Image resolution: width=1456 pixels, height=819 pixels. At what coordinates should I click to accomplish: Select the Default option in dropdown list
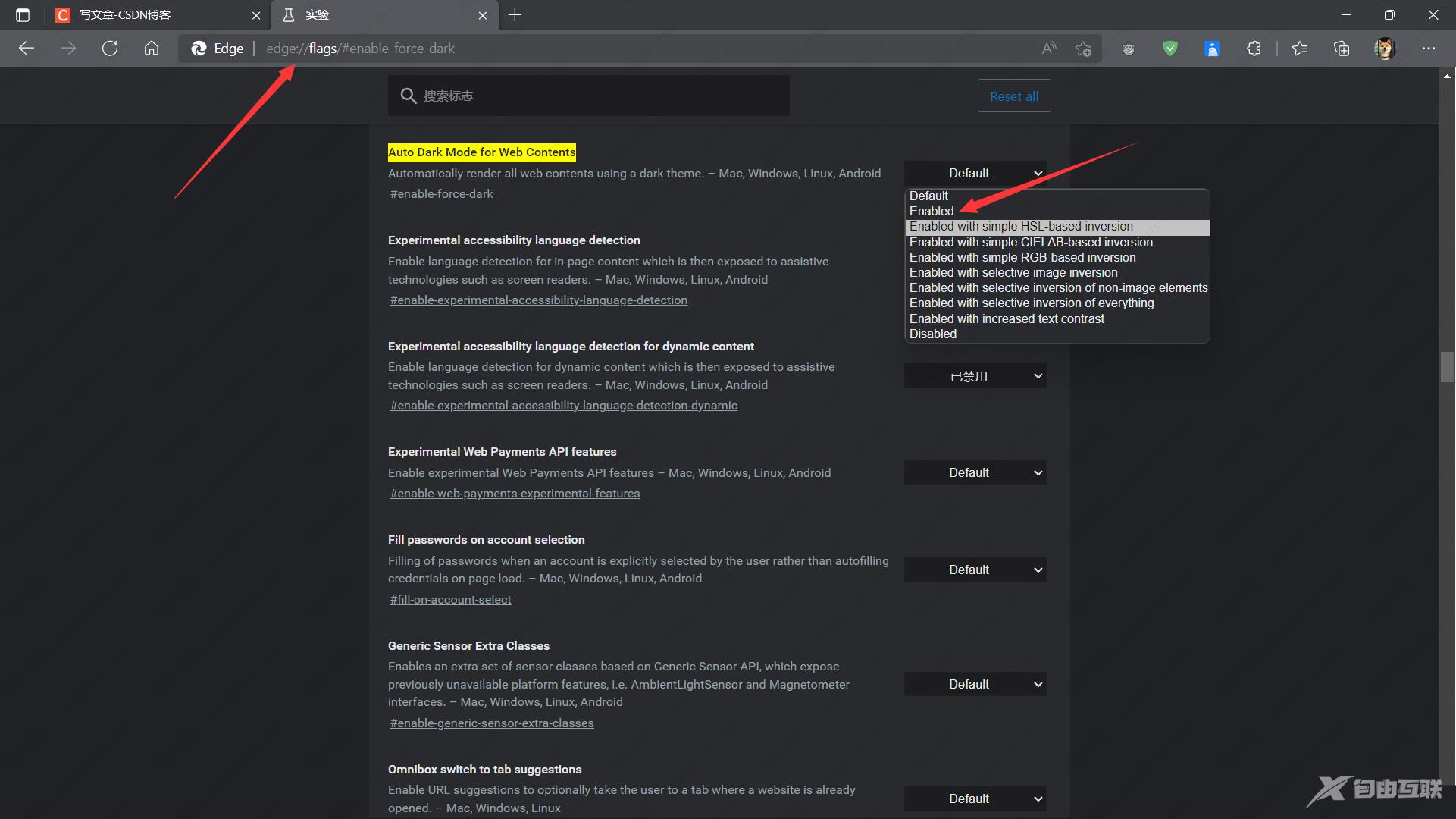[1057, 196]
